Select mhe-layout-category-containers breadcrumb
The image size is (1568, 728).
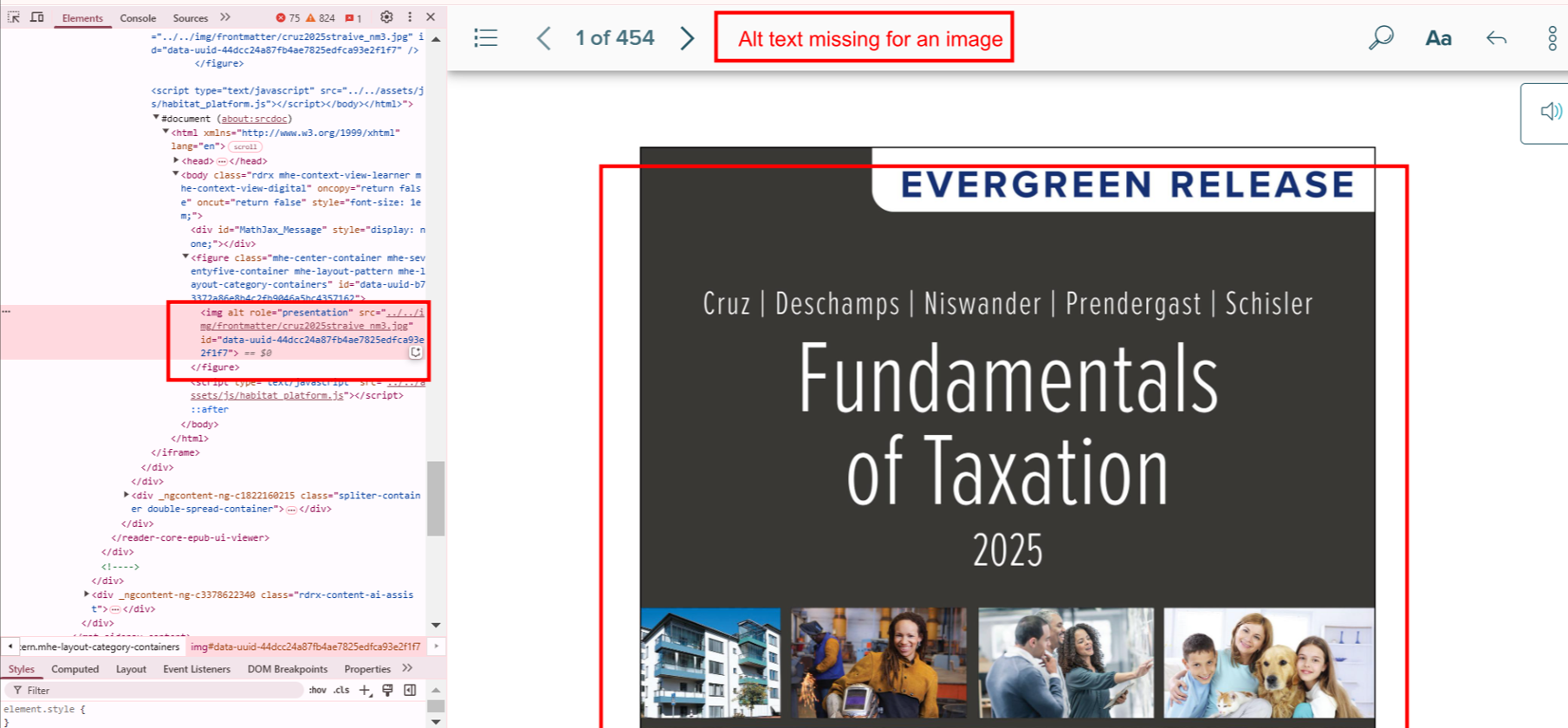pyautogui.click(x=100, y=647)
